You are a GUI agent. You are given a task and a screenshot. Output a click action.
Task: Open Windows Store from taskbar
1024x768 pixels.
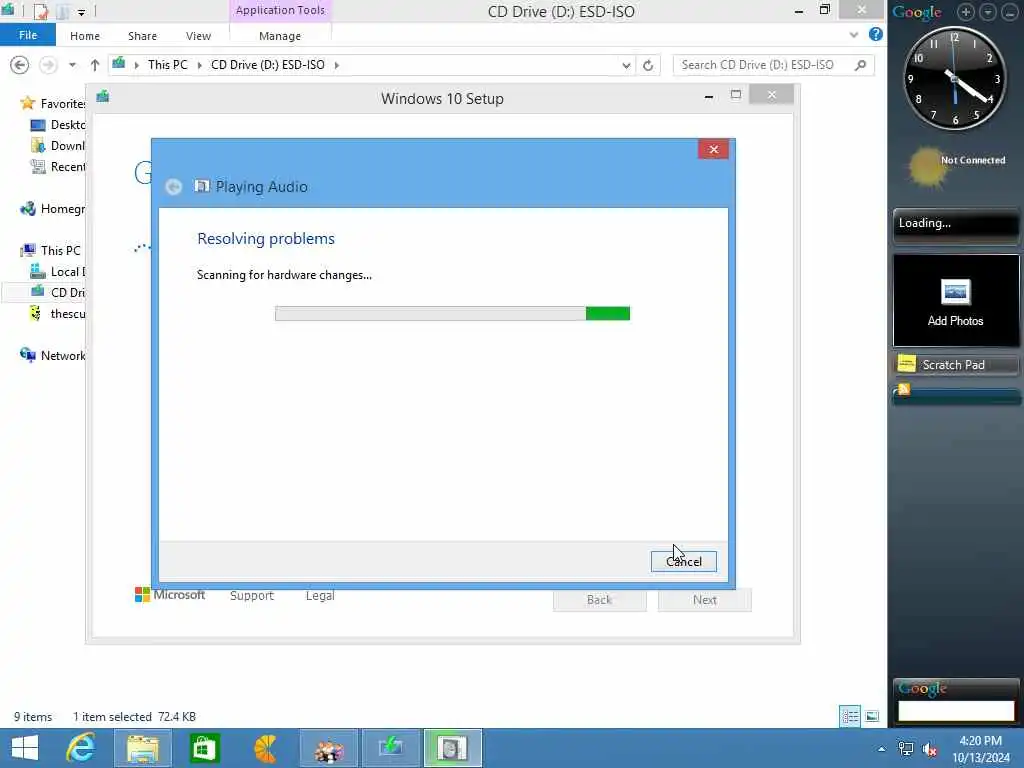tap(204, 748)
